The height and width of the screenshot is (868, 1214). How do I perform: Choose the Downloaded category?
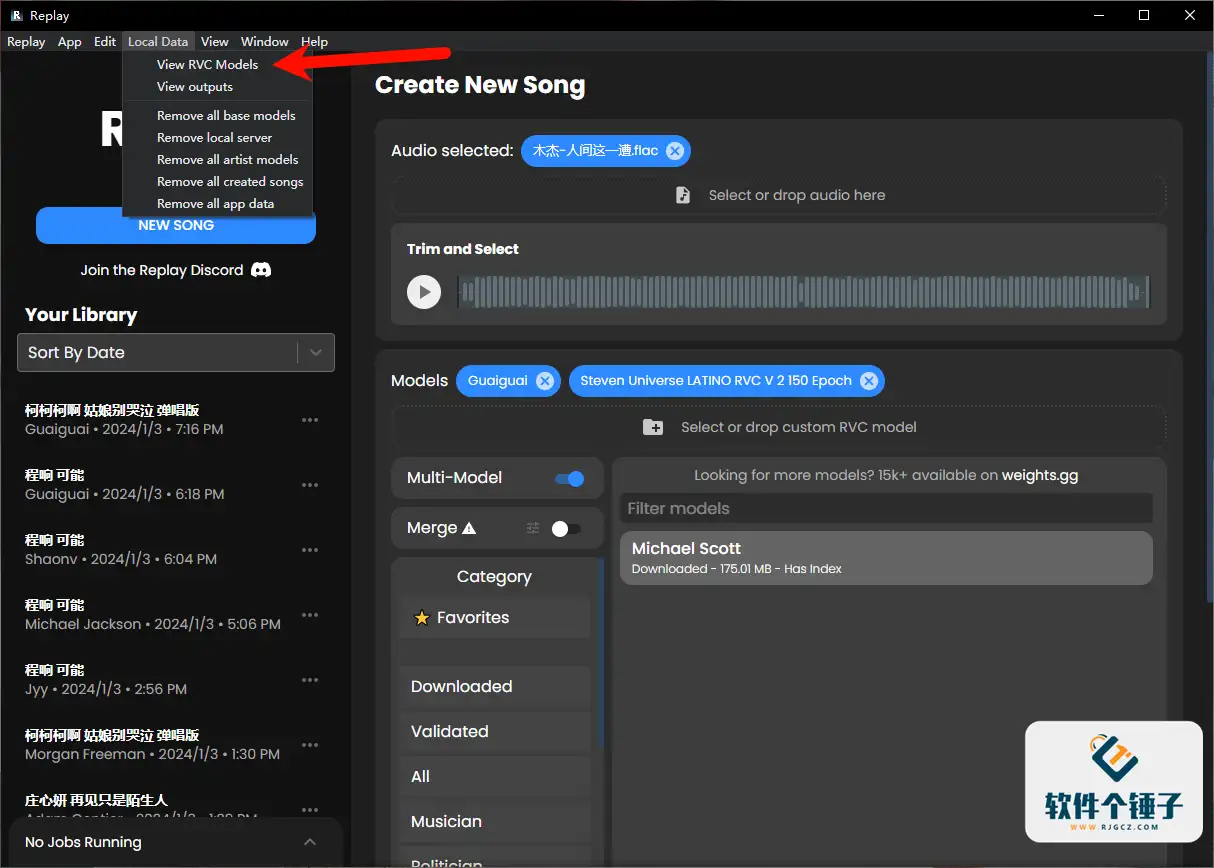[495, 687]
